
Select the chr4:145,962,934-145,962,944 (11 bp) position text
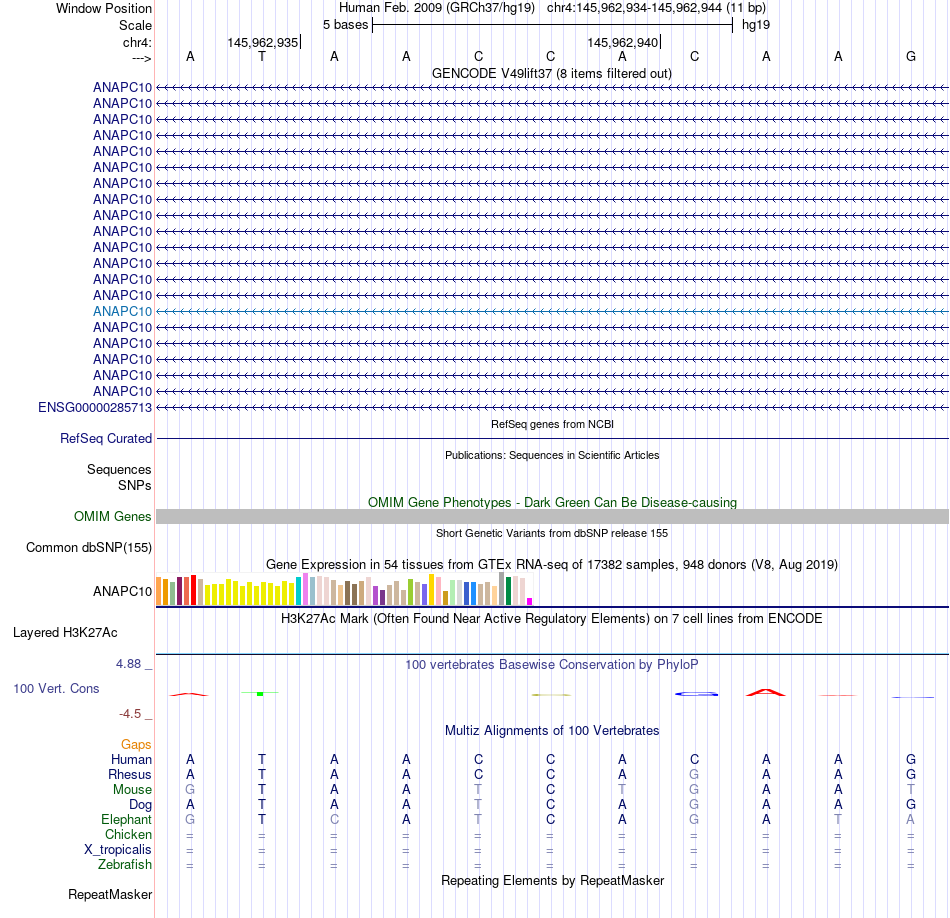point(656,8)
